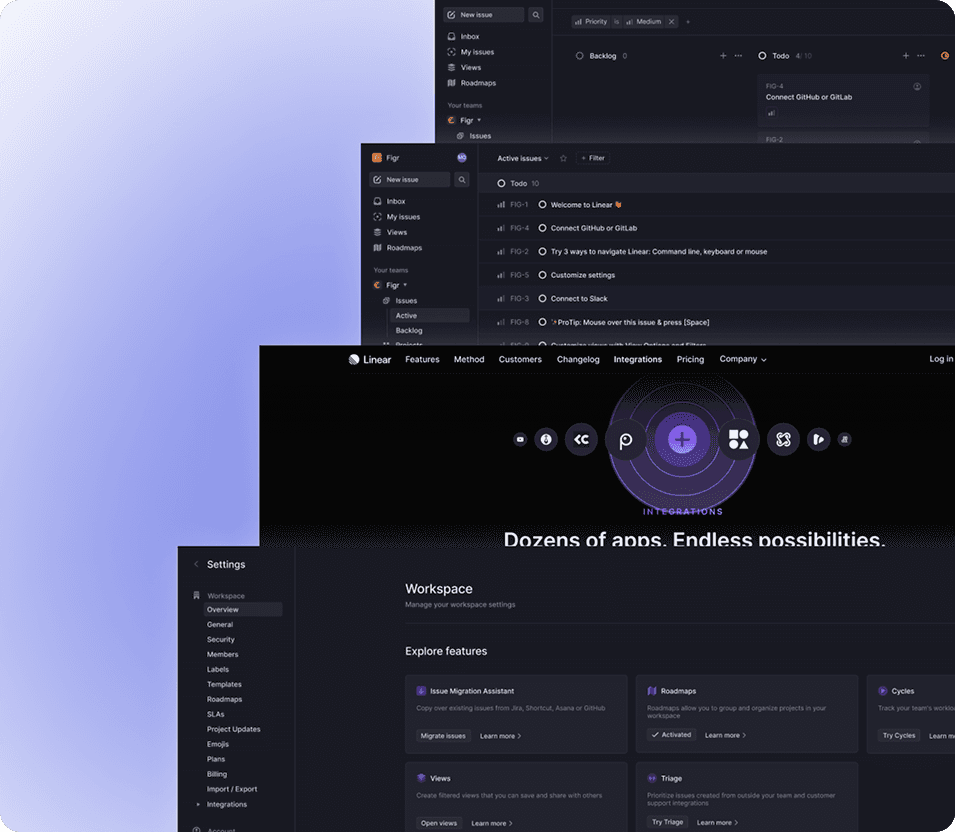The image size is (956, 832).
Task: Expand the Company menu in the navbar
Action: [743, 360]
